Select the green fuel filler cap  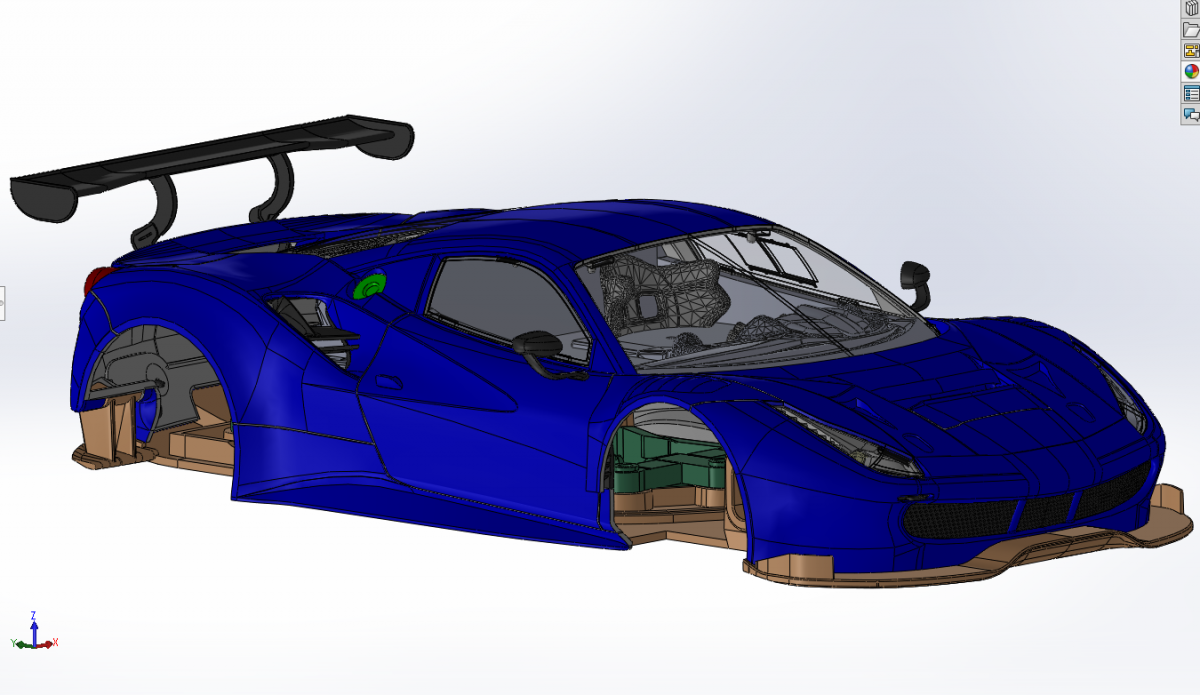point(372,286)
